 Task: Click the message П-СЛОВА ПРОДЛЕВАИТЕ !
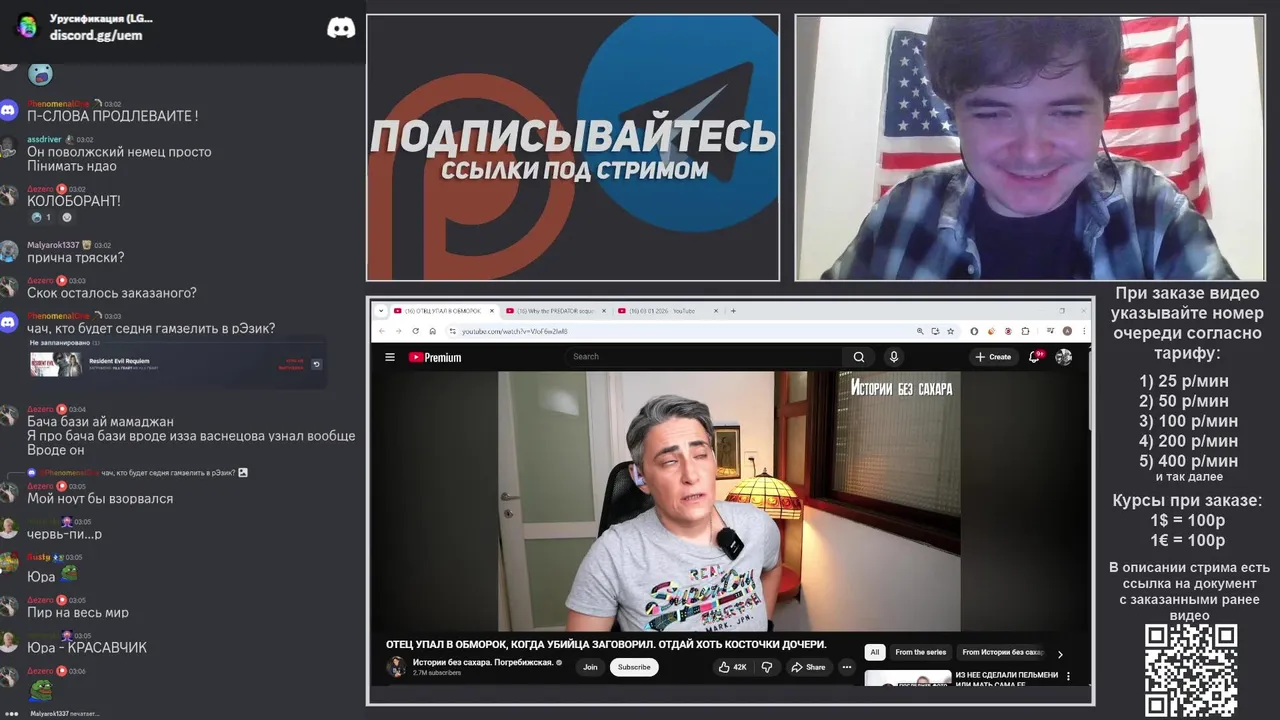point(112,116)
